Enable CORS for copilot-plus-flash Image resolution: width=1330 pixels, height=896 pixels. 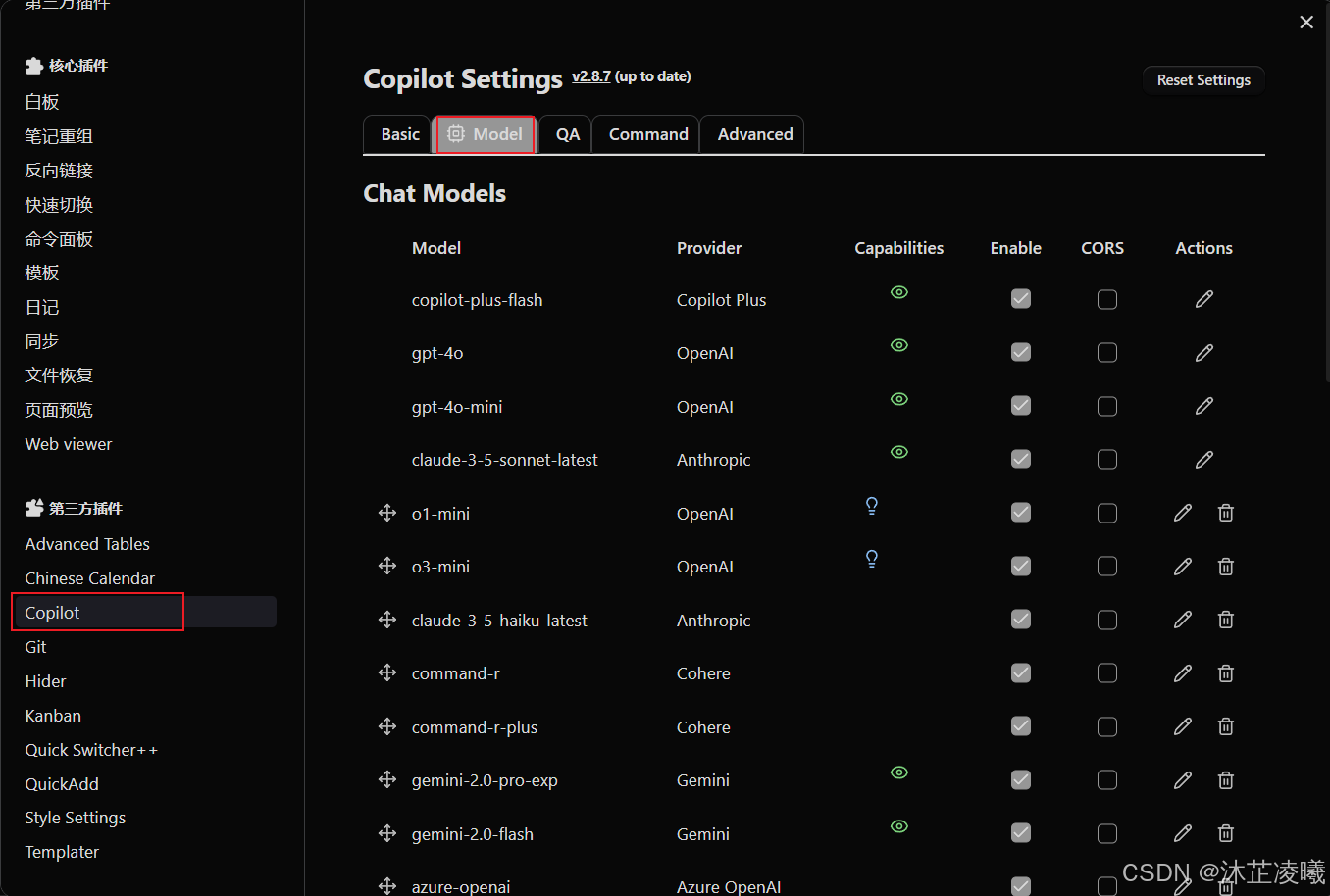click(1107, 299)
